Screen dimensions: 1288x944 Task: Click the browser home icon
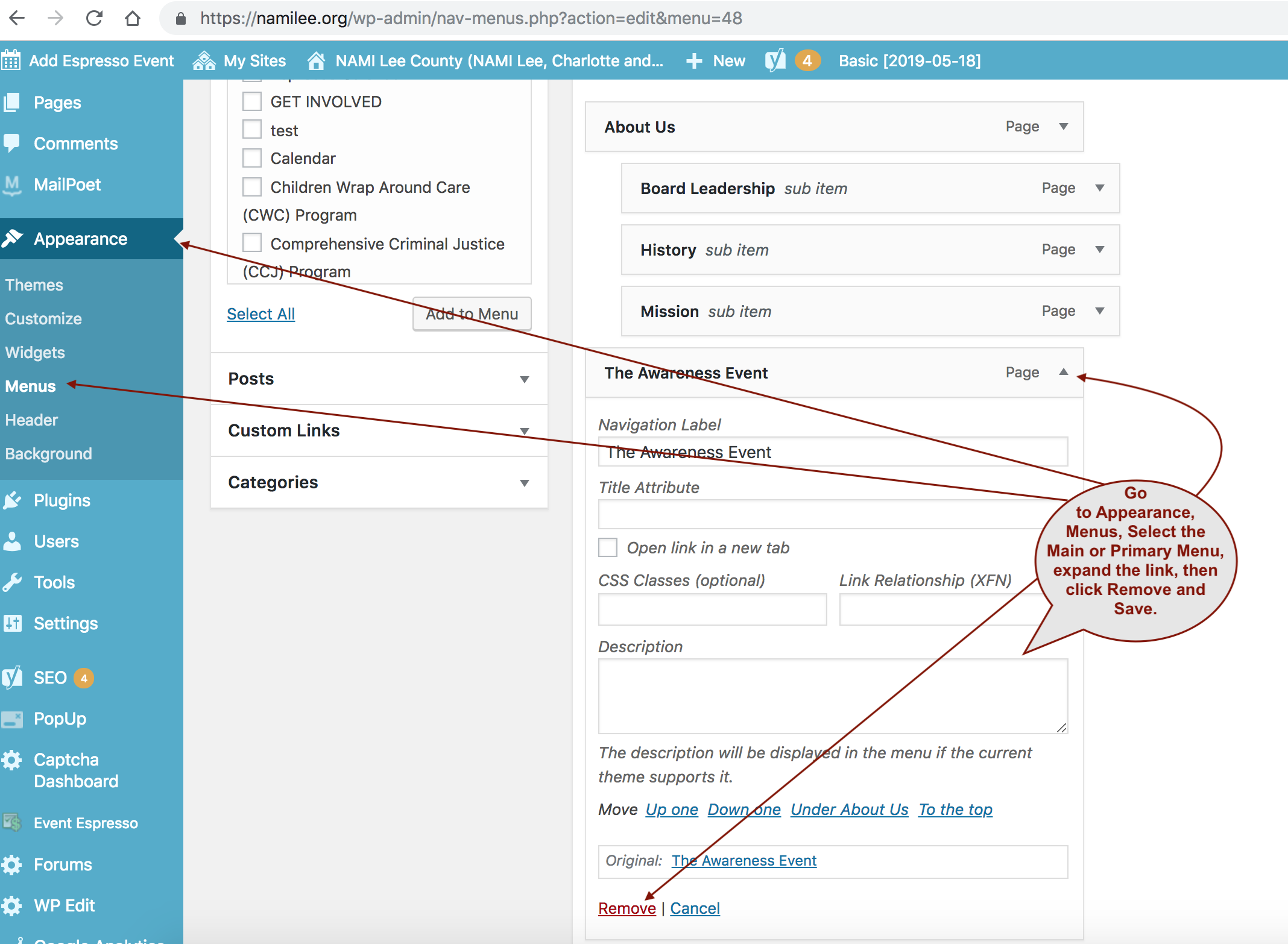tap(133, 18)
